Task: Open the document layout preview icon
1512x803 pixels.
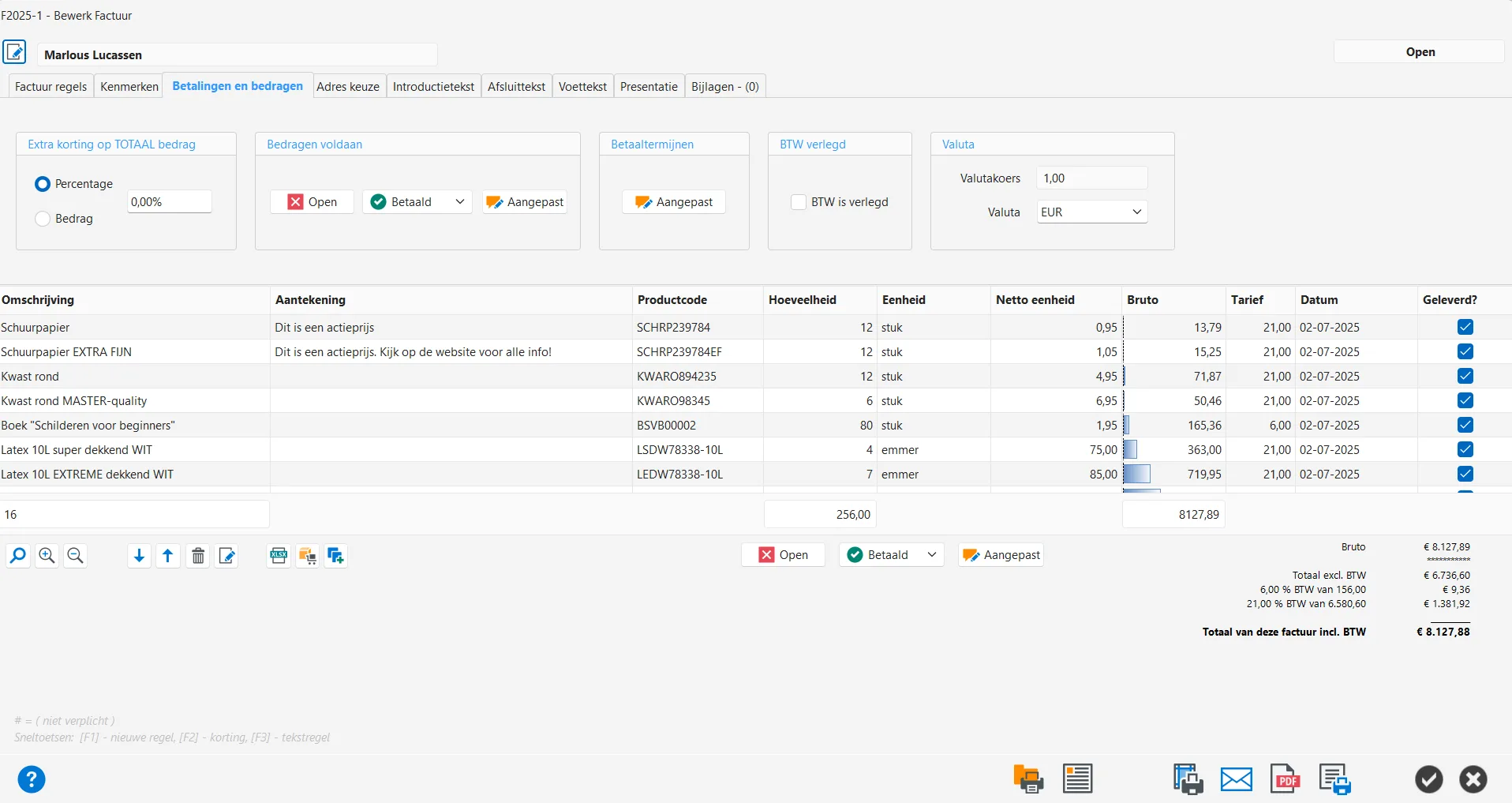Action: pos(1077,779)
